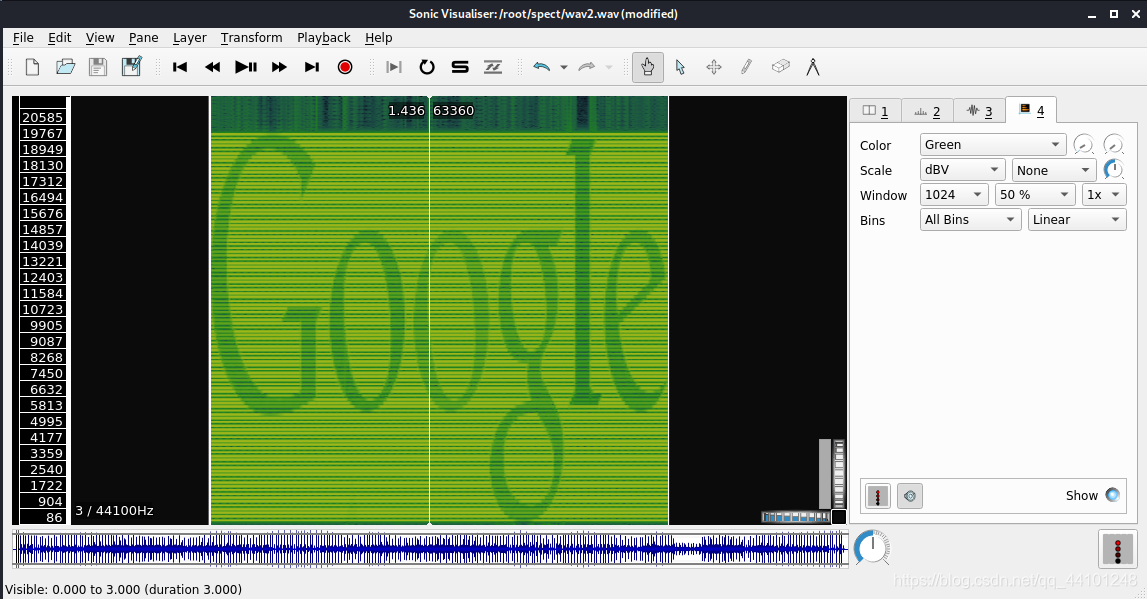Screen dimensions: 1147x599
Task: Jump to the end of audio
Action: (312, 67)
